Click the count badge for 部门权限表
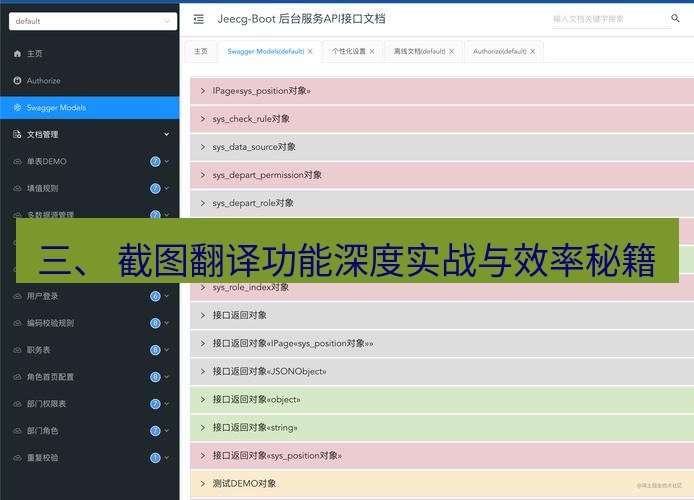Image resolution: width=694 pixels, height=500 pixels. click(155, 404)
